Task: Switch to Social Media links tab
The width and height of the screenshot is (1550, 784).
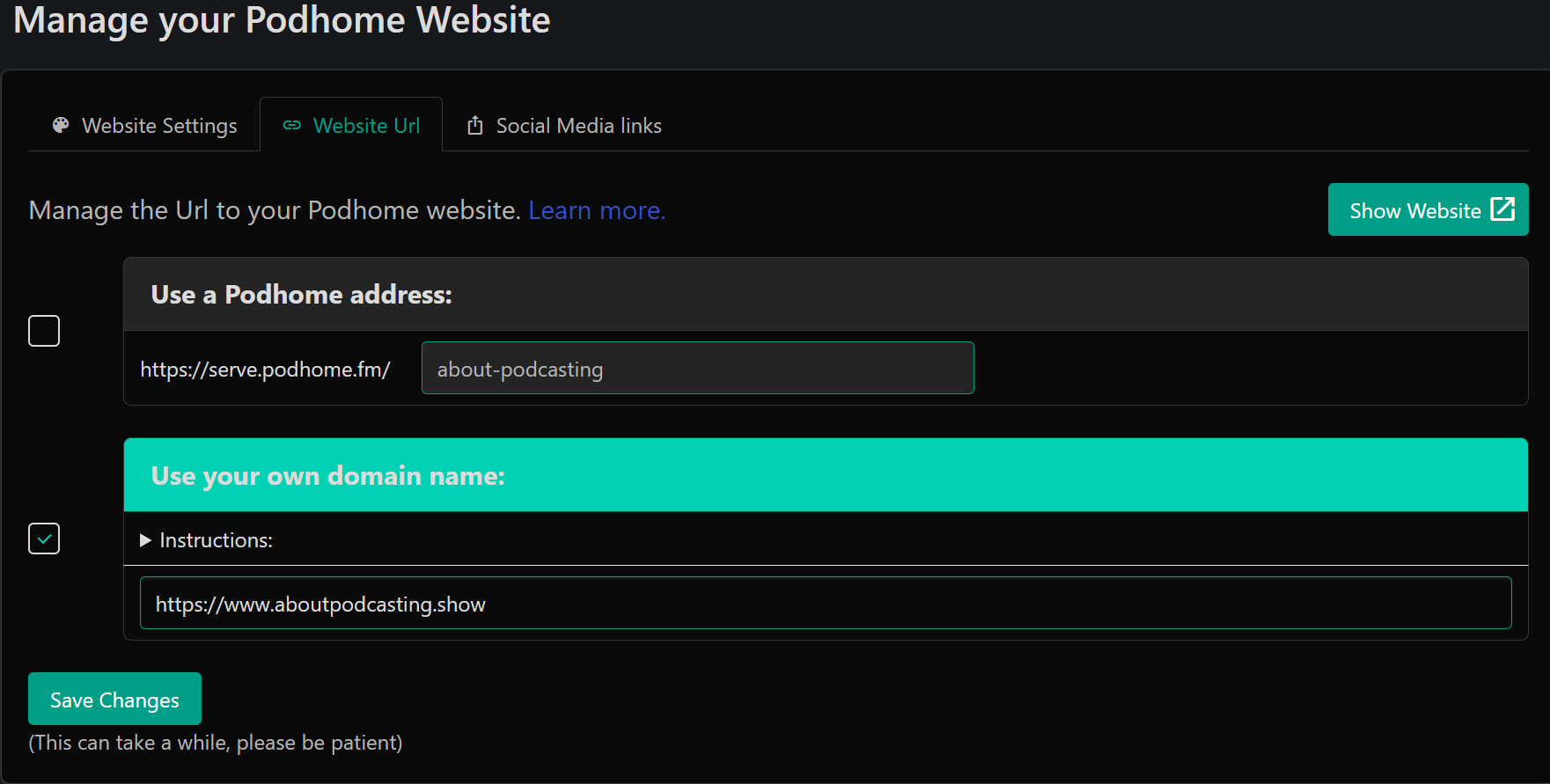Action: (563, 125)
